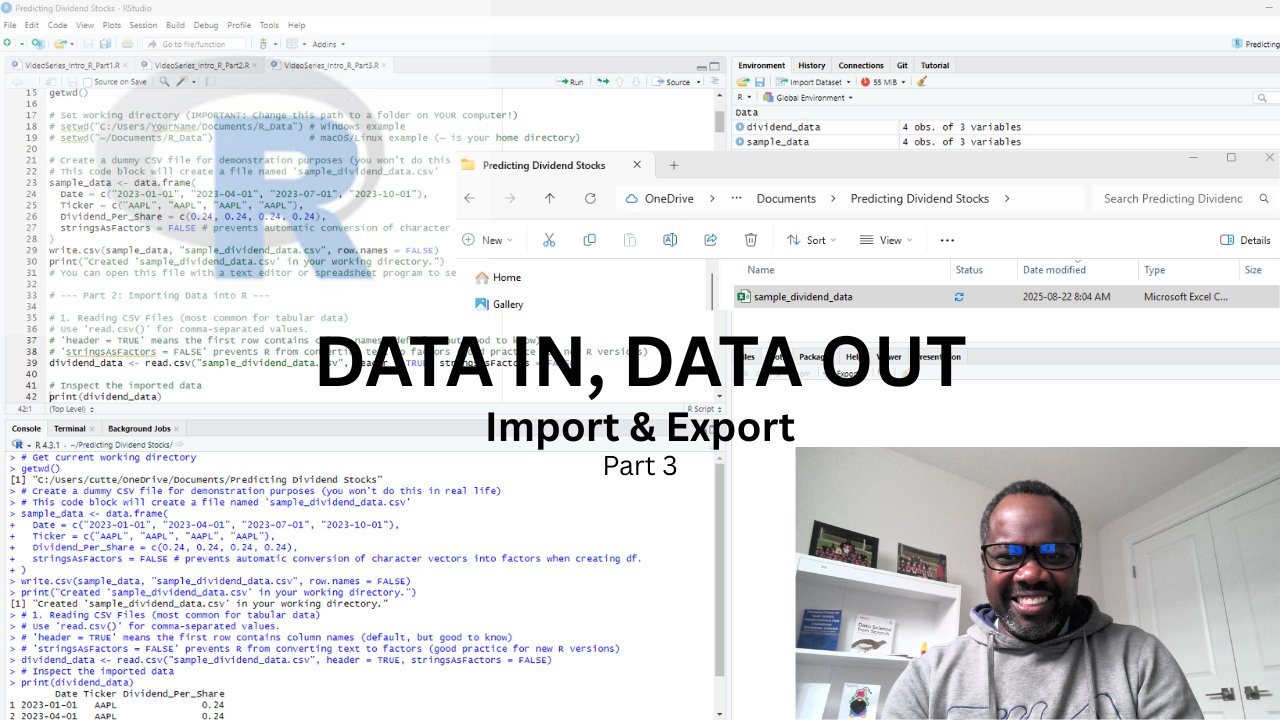Screen dimensions: 1280x720
Task: Run the selected code with the Run icon
Action: (x=575, y=81)
